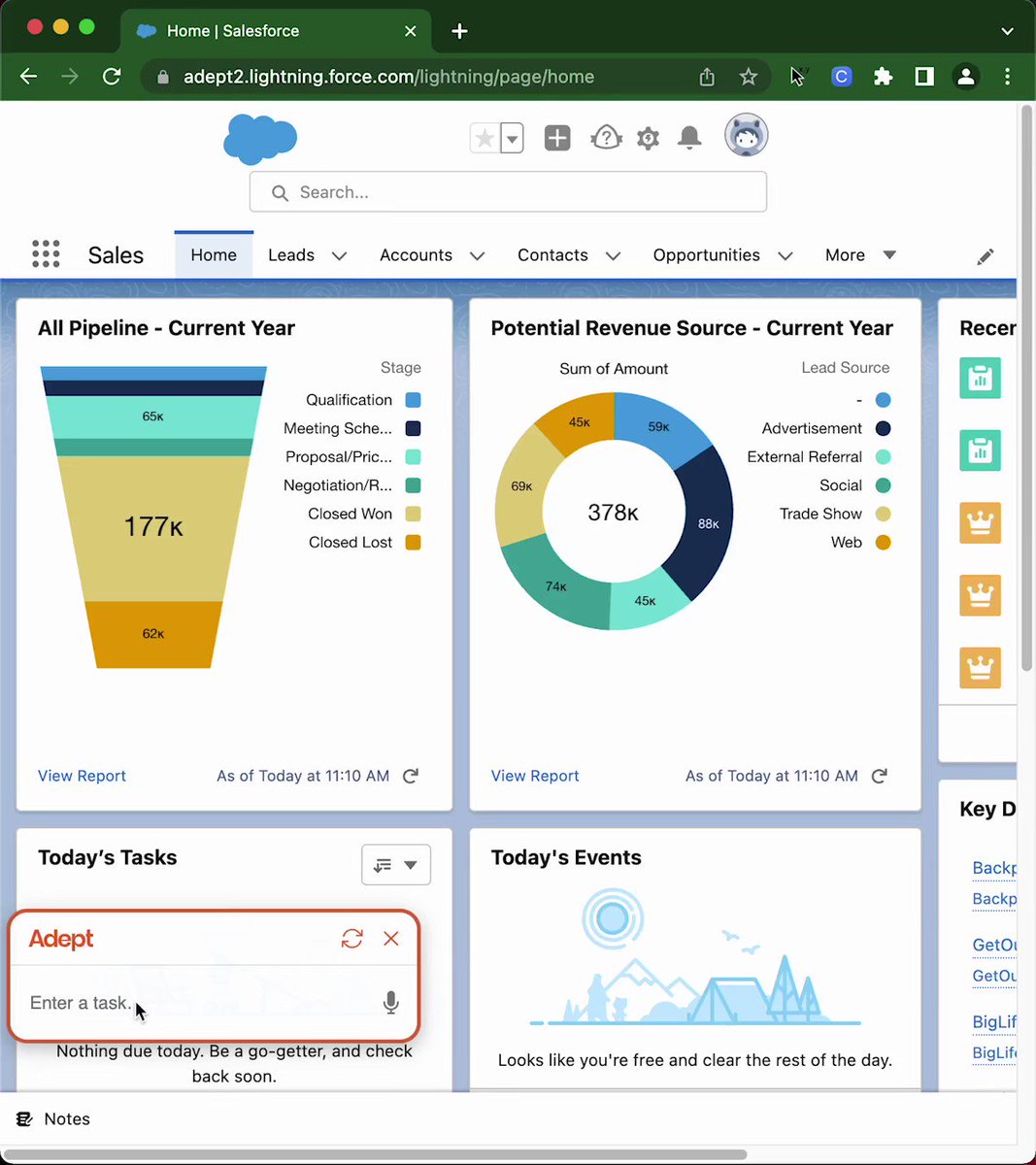Click View Report under All Pipeline
1036x1165 pixels.
82,776
